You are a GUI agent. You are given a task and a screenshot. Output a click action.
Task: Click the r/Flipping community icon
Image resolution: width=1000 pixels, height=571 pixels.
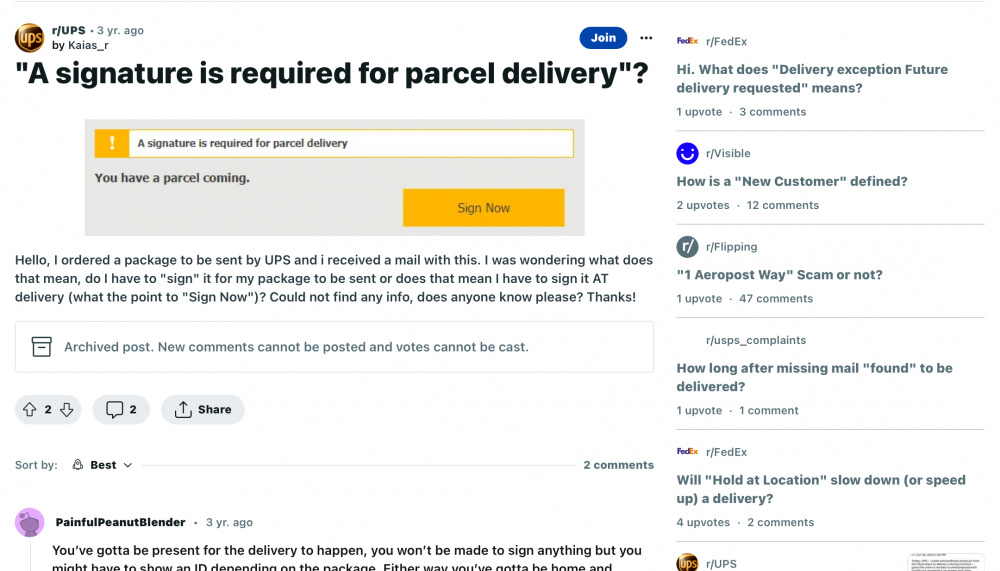coord(688,246)
